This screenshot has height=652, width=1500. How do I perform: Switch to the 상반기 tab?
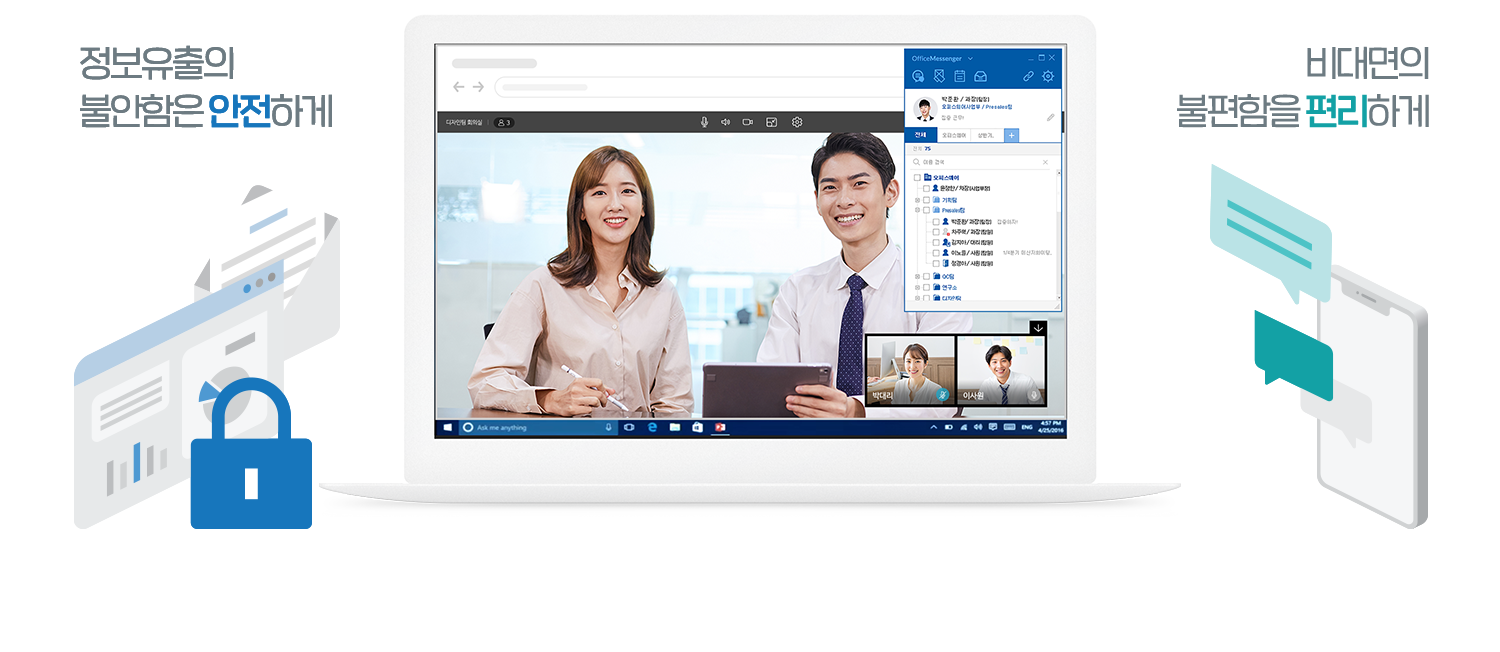click(987, 135)
